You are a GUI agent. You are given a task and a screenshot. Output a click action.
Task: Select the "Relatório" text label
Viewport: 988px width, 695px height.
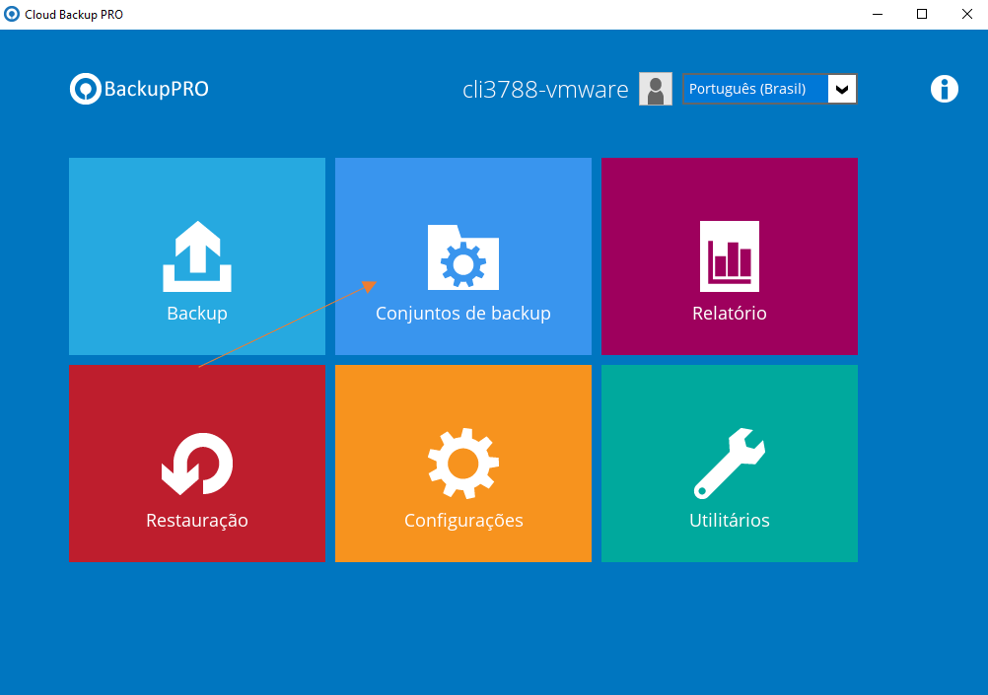coord(729,313)
